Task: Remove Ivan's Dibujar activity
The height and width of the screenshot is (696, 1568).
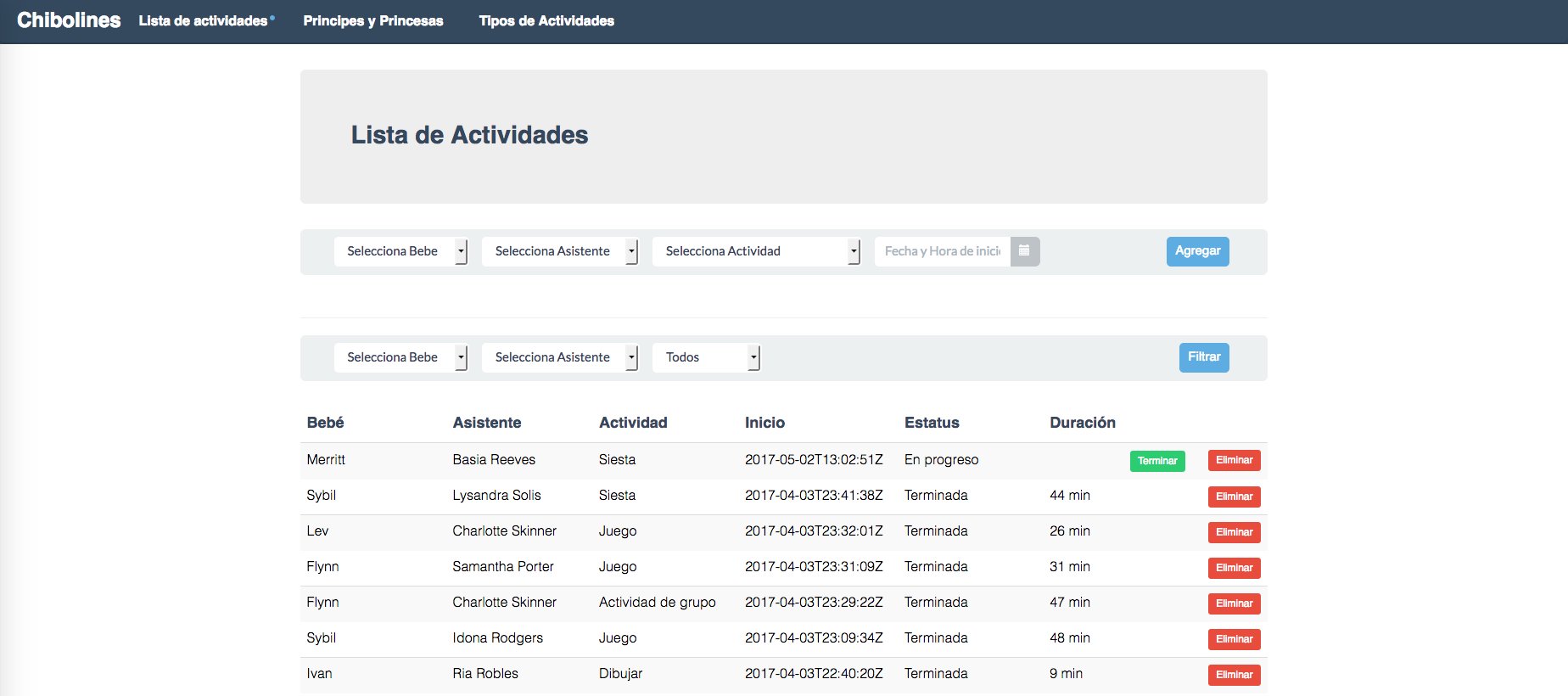Action: pyautogui.click(x=1235, y=675)
